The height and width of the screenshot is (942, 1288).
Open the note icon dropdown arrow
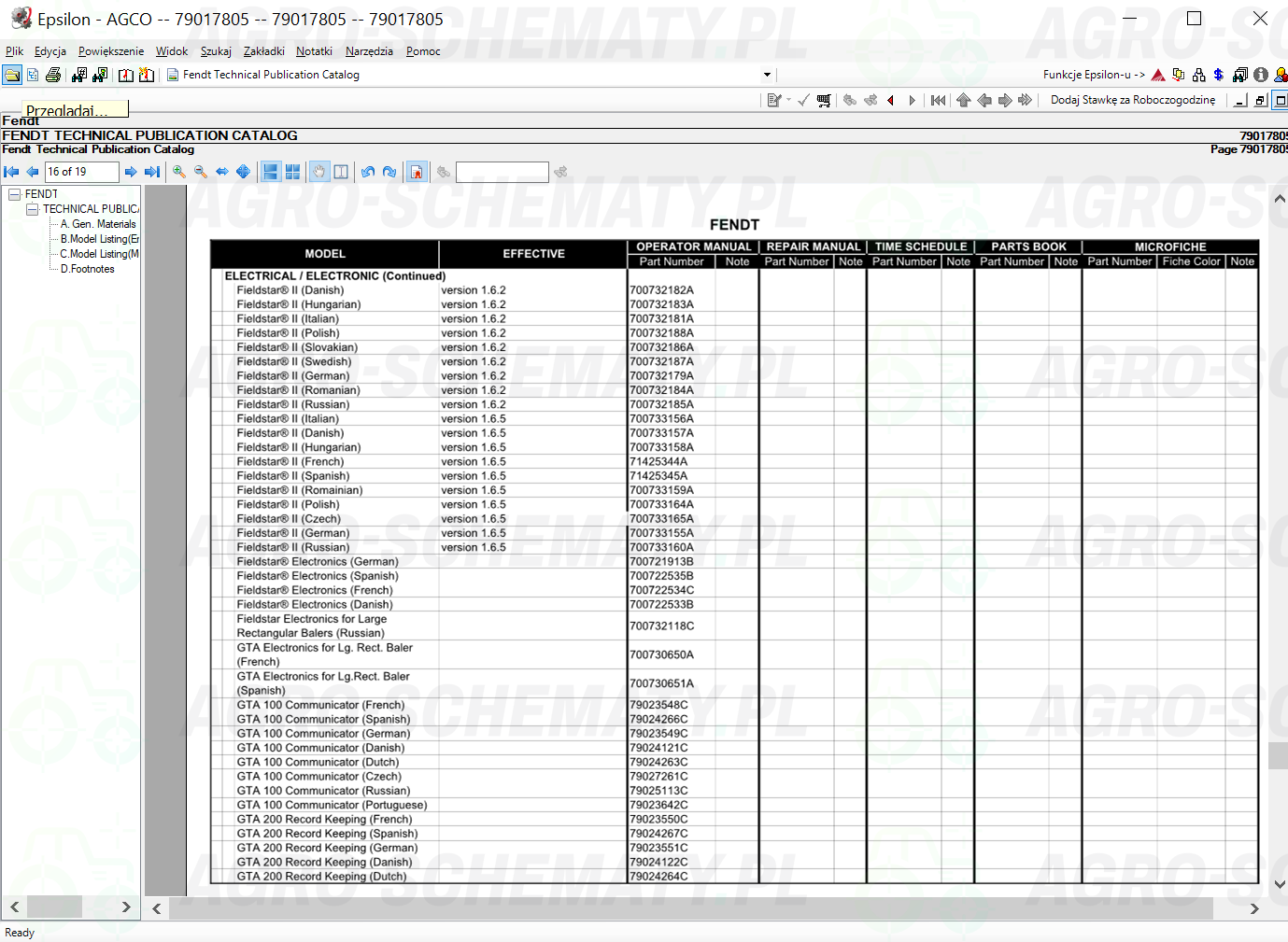pyautogui.click(x=788, y=100)
